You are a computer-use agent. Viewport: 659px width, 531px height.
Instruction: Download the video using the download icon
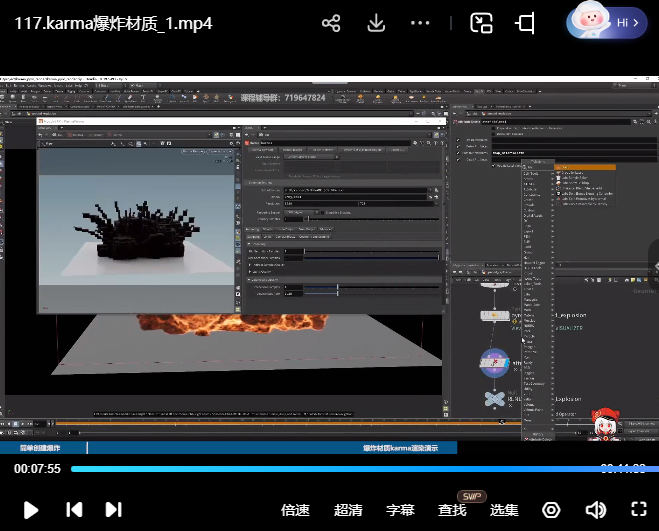pyautogui.click(x=376, y=23)
